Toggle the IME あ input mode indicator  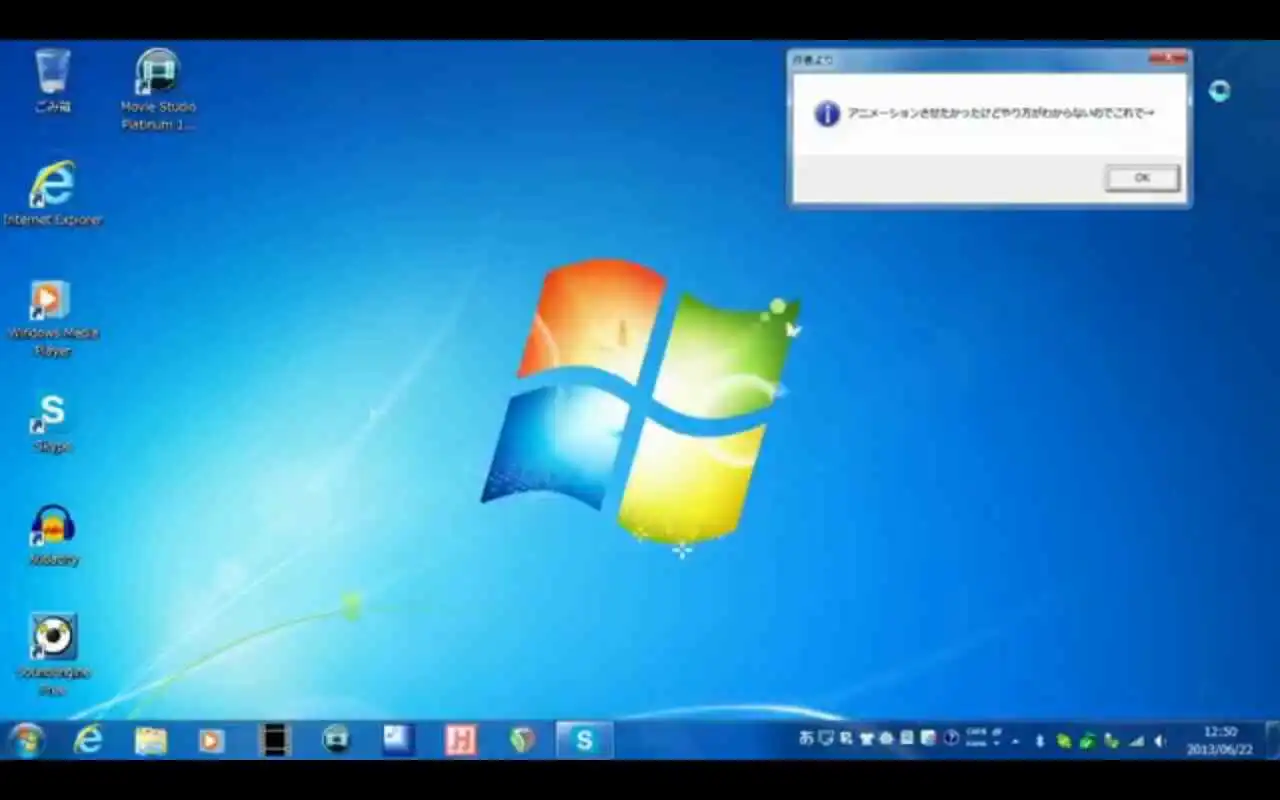[x=806, y=739]
